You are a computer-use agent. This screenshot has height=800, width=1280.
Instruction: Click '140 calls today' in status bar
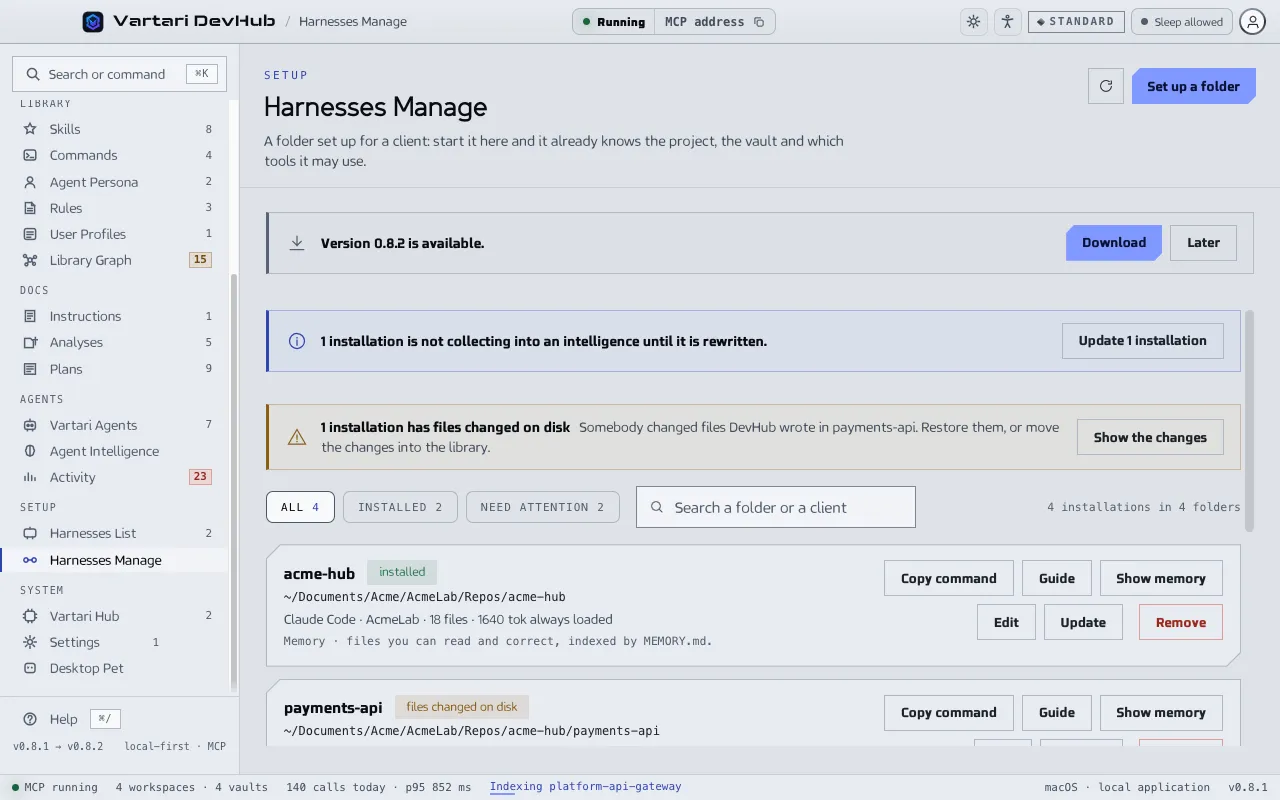[x=336, y=787]
